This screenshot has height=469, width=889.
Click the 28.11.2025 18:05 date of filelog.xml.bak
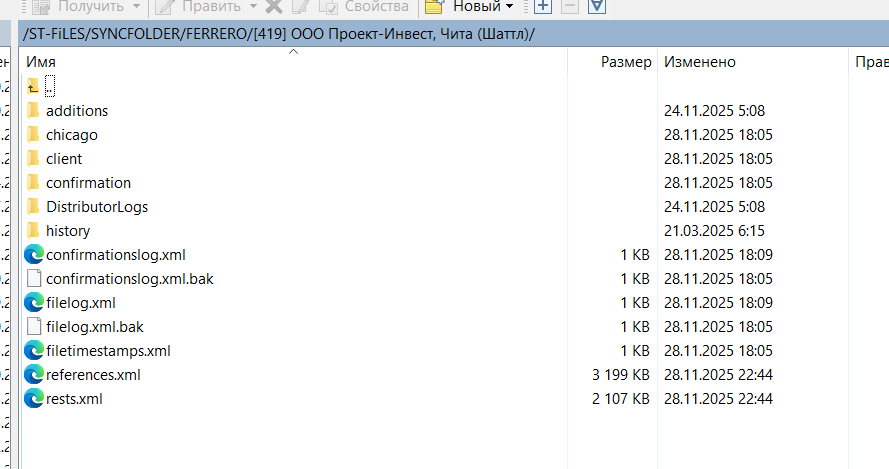tap(718, 327)
